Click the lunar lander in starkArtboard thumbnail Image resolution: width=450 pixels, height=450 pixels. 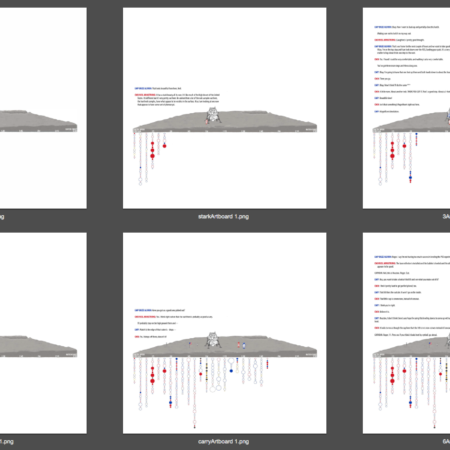point(212,115)
